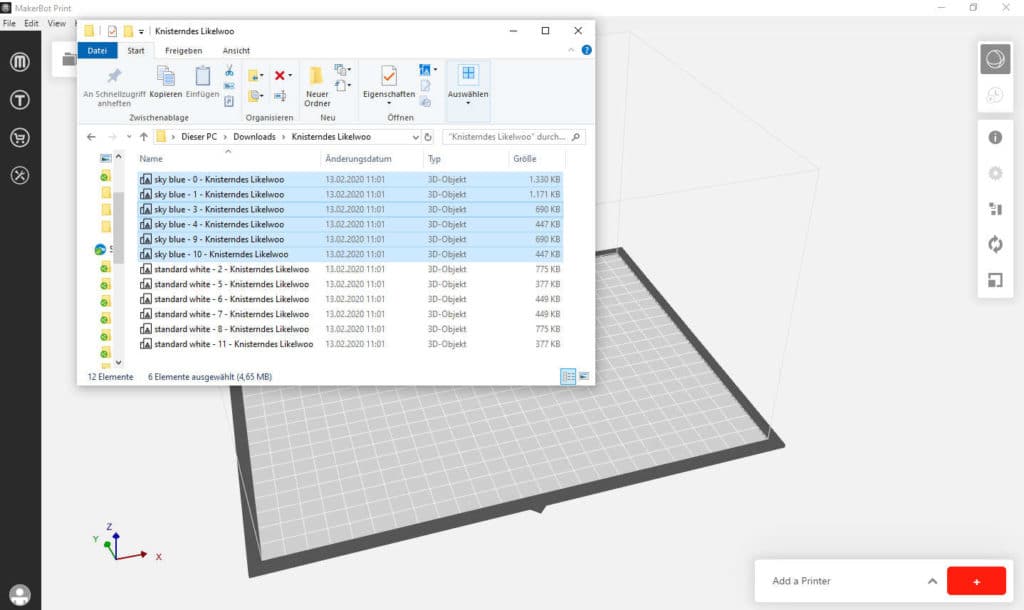Expand the Add a Printer chevron
Viewport: 1024px width, 610px height.
click(x=932, y=581)
